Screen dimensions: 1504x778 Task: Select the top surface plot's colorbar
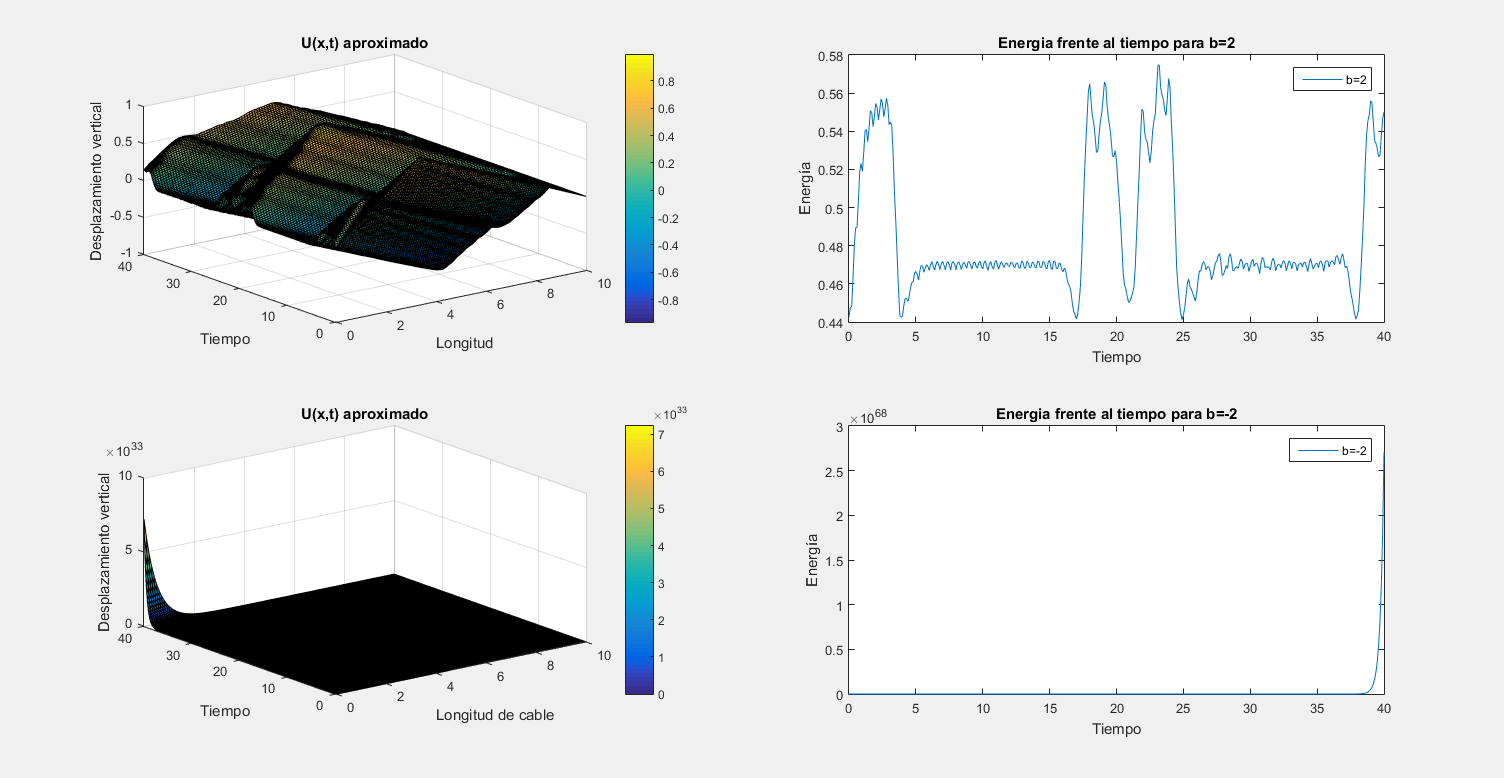pyautogui.click(x=639, y=188)
